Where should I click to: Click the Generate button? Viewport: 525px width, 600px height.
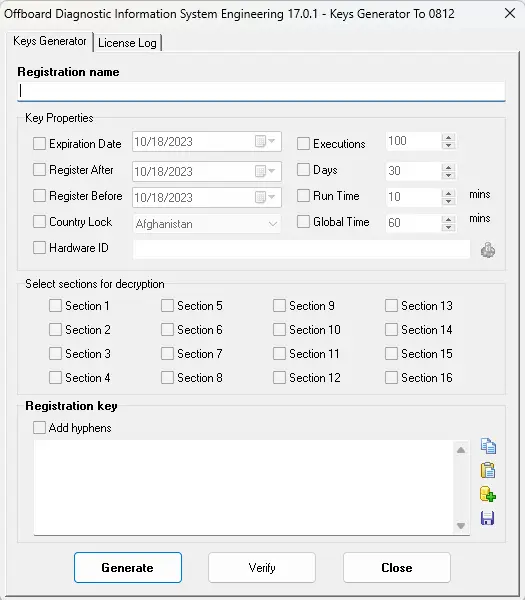(x=128, y=567)
